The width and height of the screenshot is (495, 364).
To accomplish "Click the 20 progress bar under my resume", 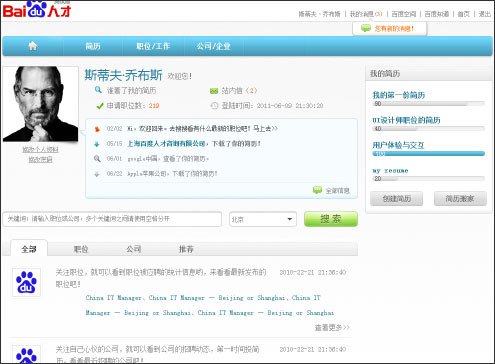I will (429, 179).
